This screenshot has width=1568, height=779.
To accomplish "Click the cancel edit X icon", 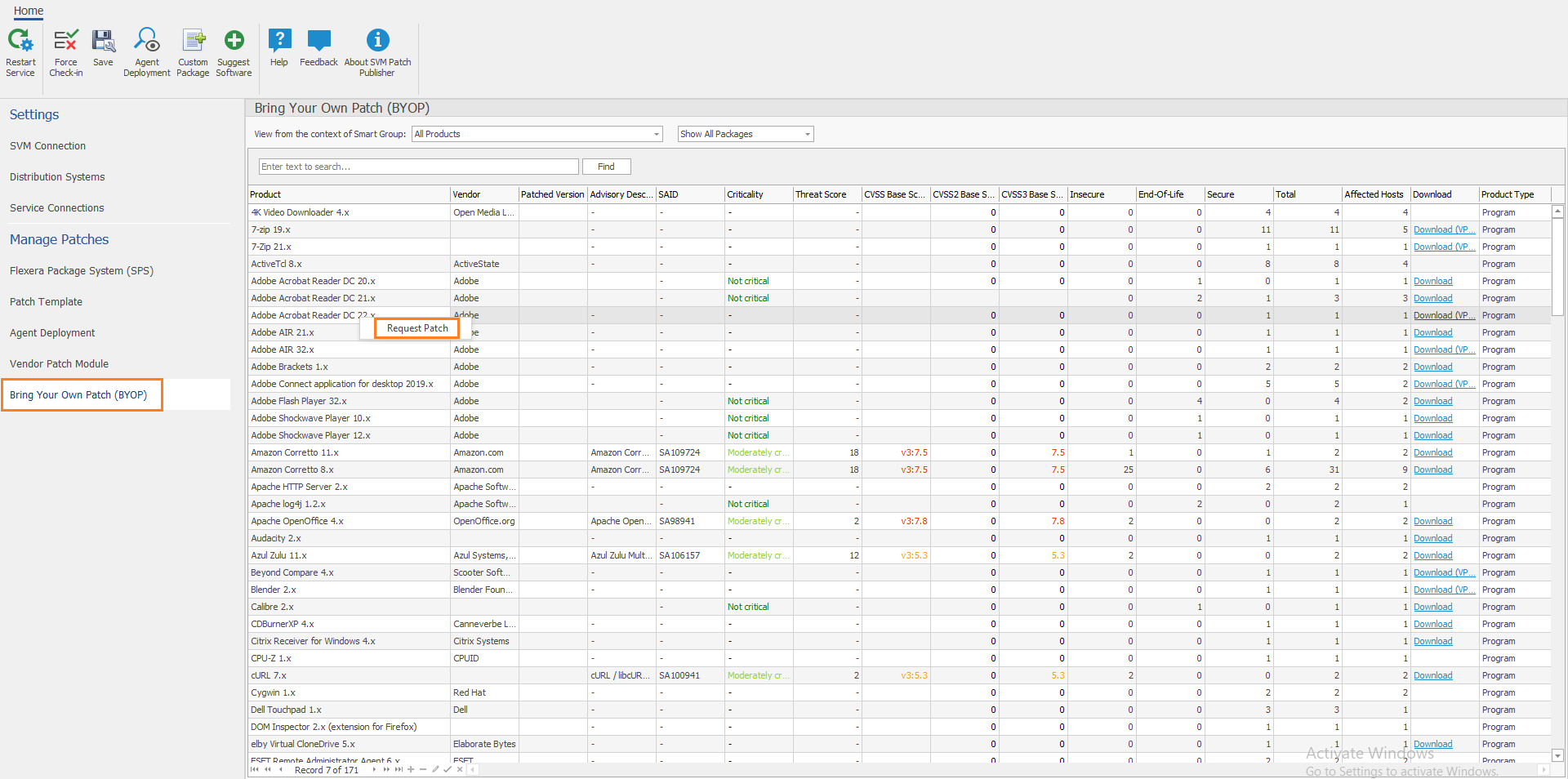I will pos(460,769).
